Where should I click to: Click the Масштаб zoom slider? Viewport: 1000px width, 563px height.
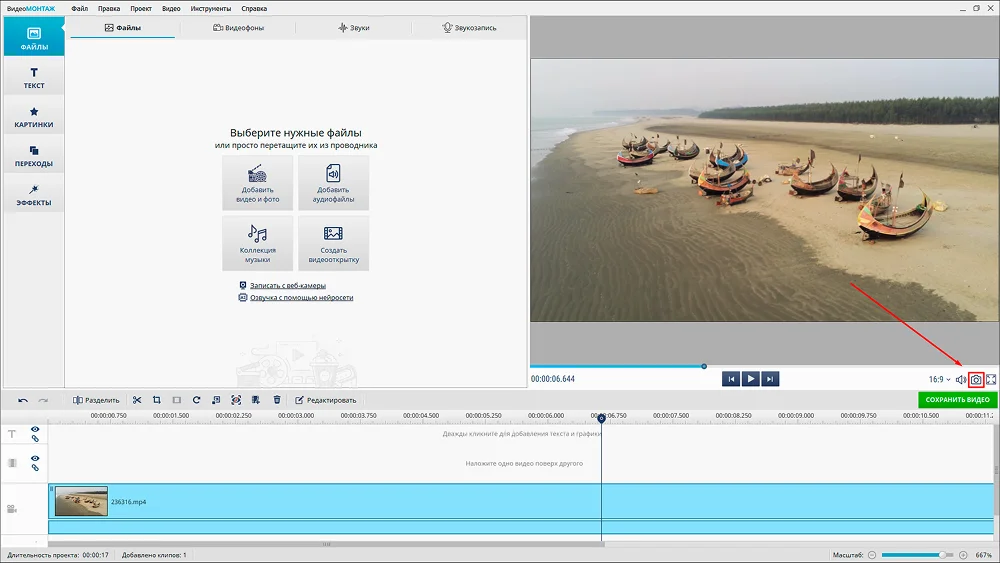click(918, 555)
